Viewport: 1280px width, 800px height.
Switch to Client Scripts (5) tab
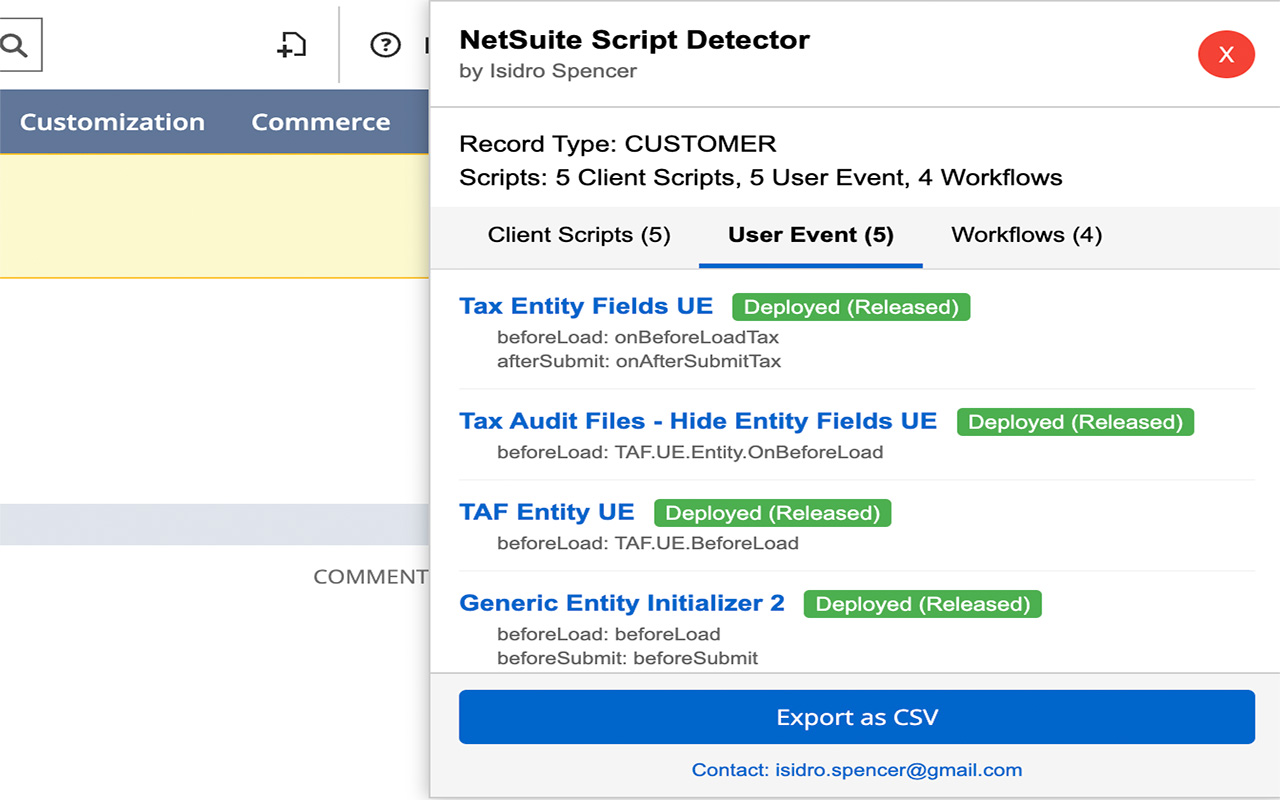(579, 235)
